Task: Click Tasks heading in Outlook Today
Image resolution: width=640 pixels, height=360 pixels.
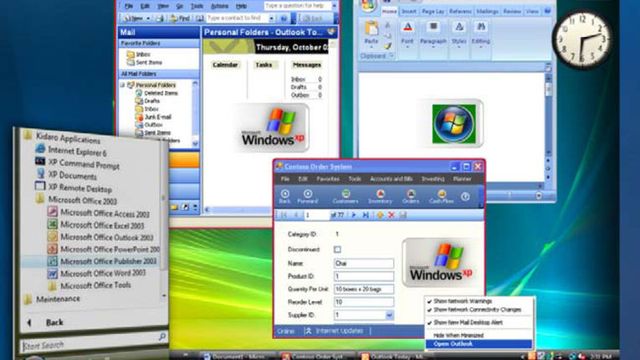Action: tap(264, 65)
